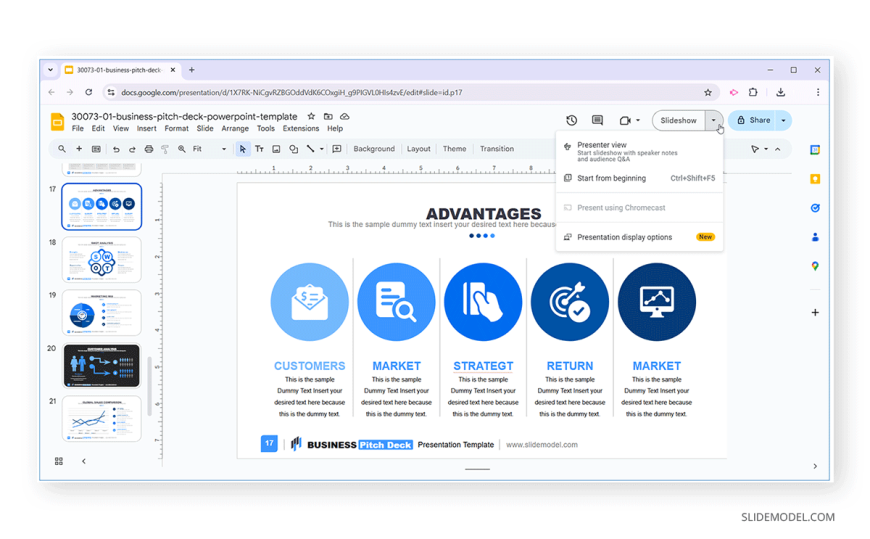Click the zoom tool icon

(x=181, y=149)
